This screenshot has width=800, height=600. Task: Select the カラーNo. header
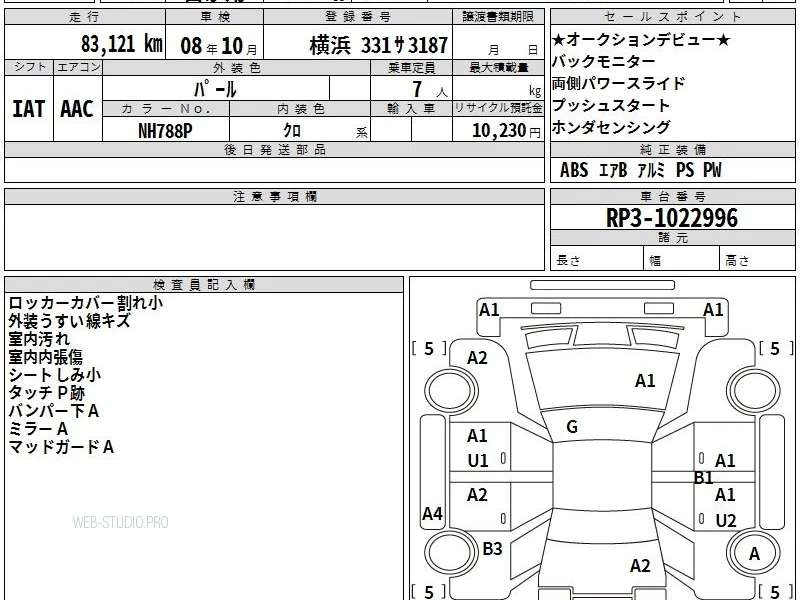point(166,109)
